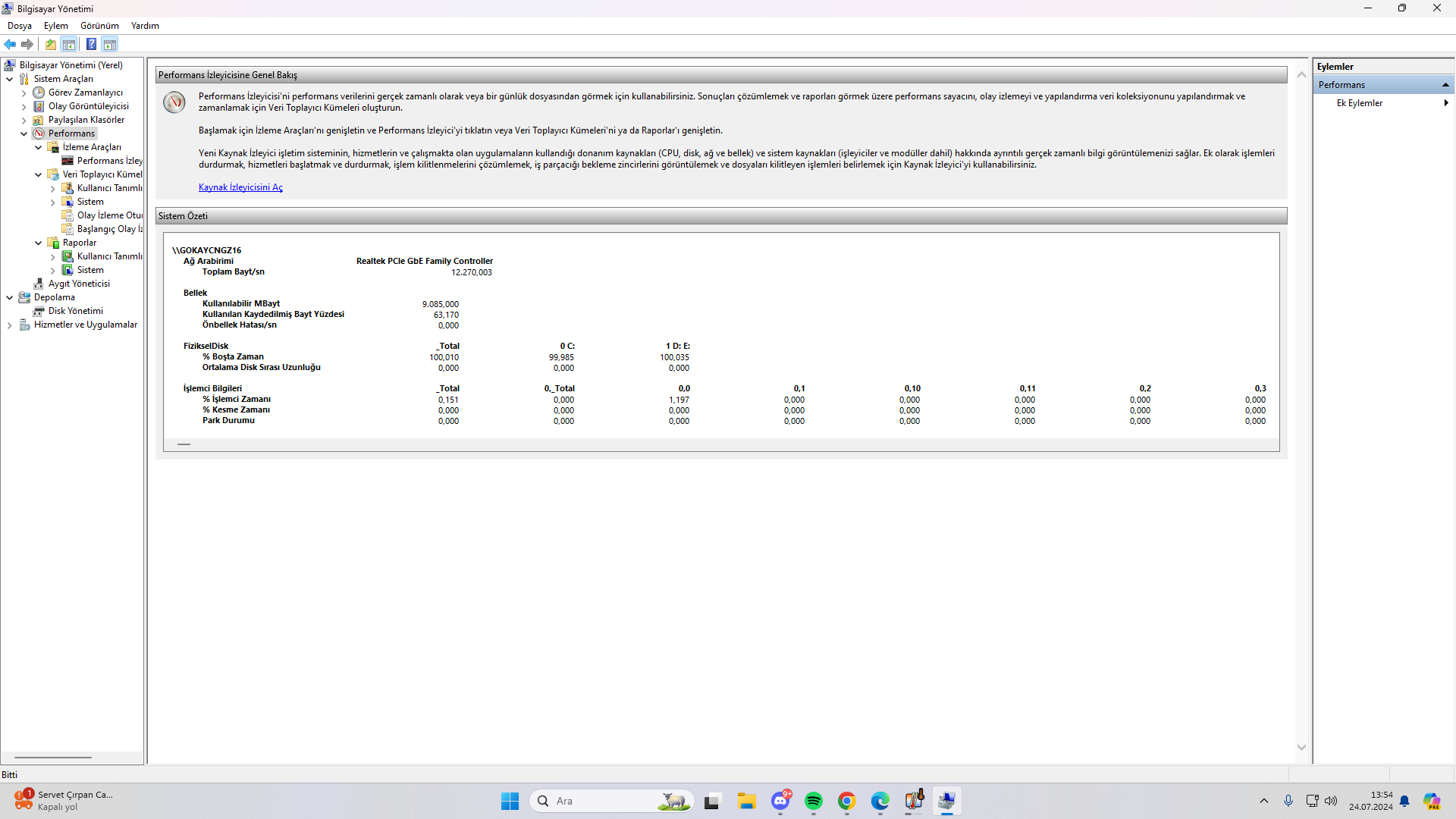Select Görev Zamanlayıcı in the tree
The image size is (1456, 819).
pos(85,93)
